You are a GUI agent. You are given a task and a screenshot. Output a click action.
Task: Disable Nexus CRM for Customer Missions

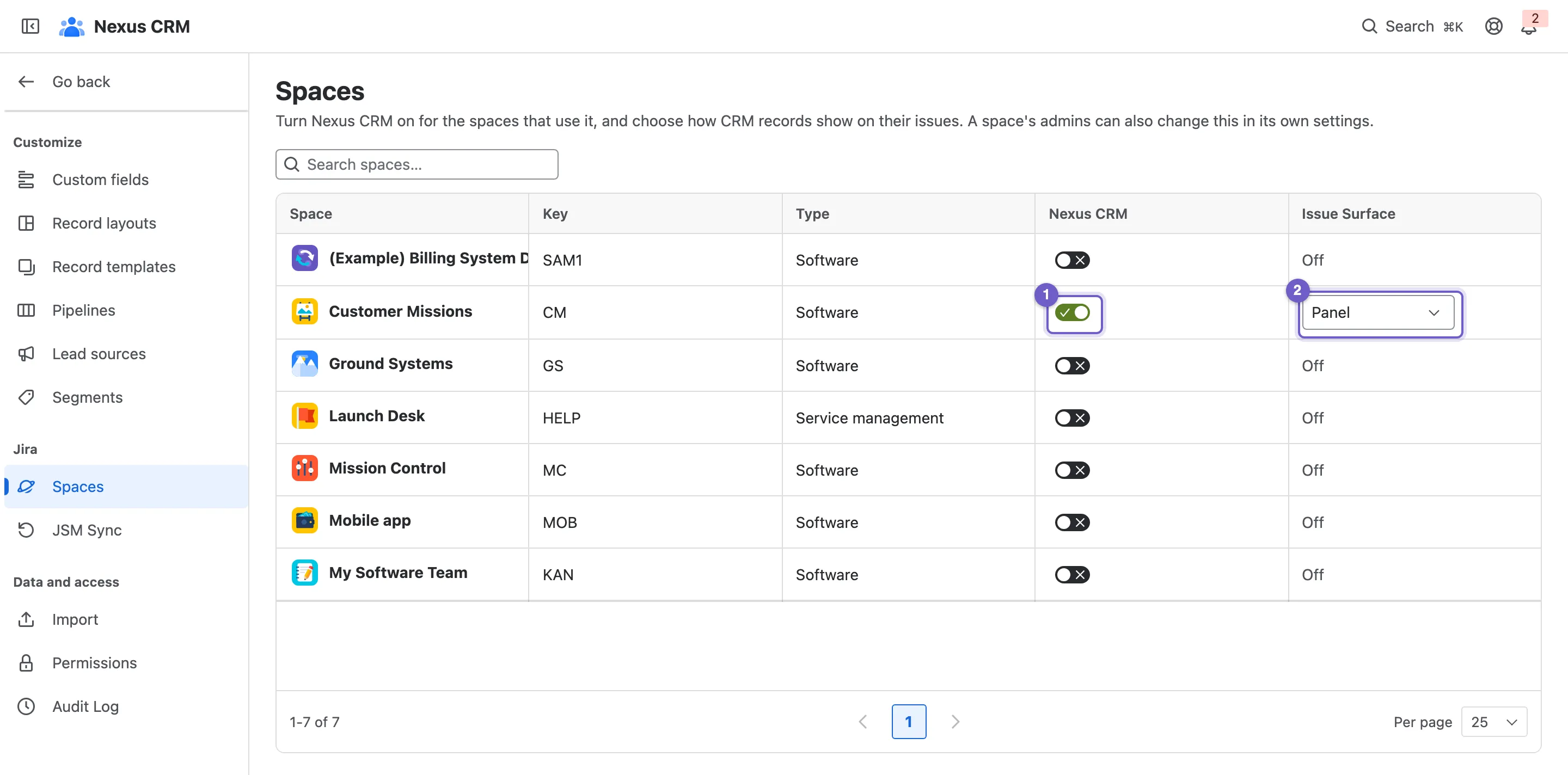pos(1072,313)
